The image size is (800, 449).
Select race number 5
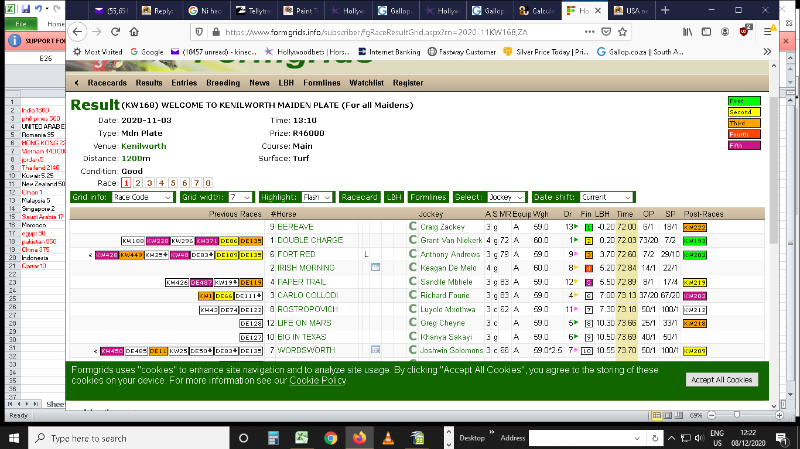pos(172,183)
